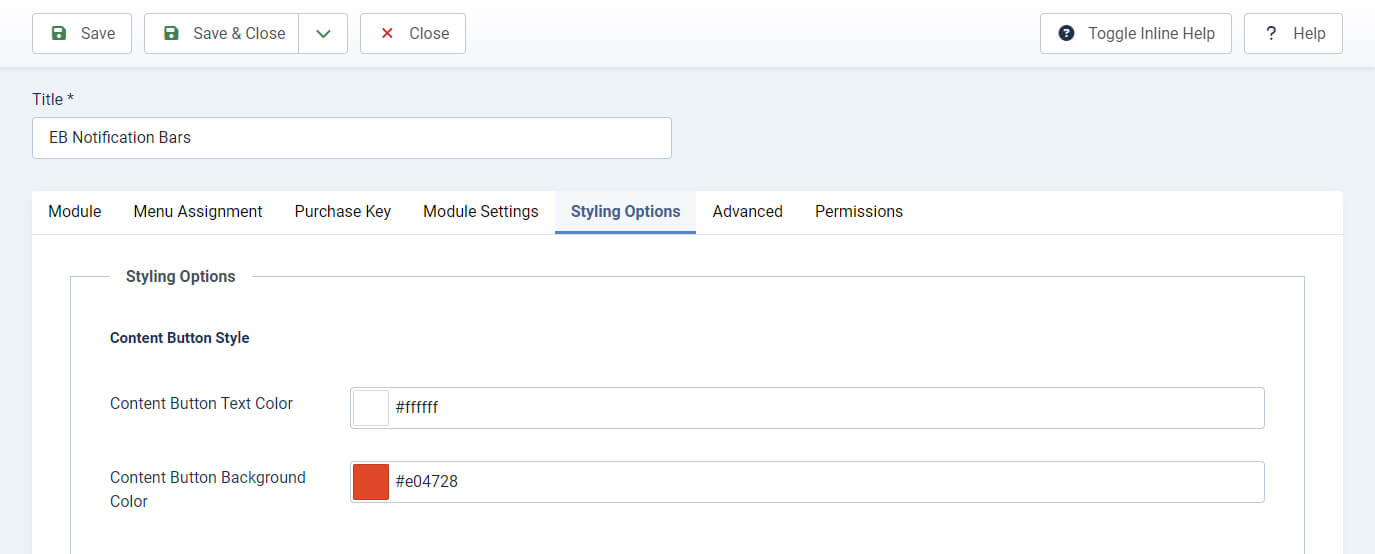Select the Styling Options tab
The width and height of the screenshot is (1375, 554).
pyautogui.click(x=626, y=211)
